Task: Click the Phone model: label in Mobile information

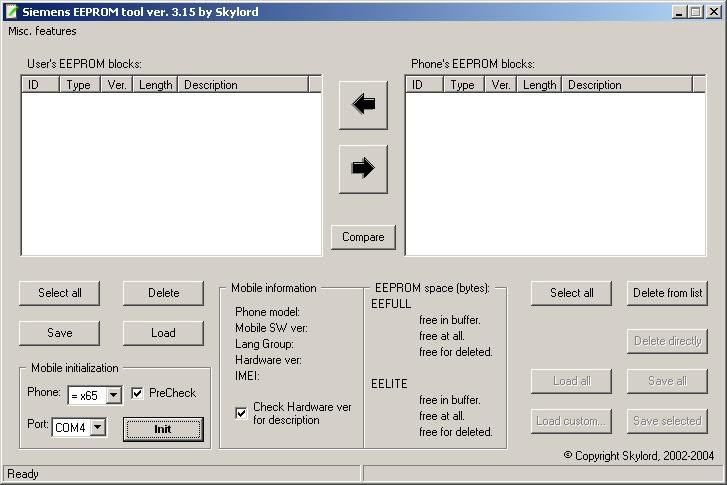Action: [x=268, y=312]
